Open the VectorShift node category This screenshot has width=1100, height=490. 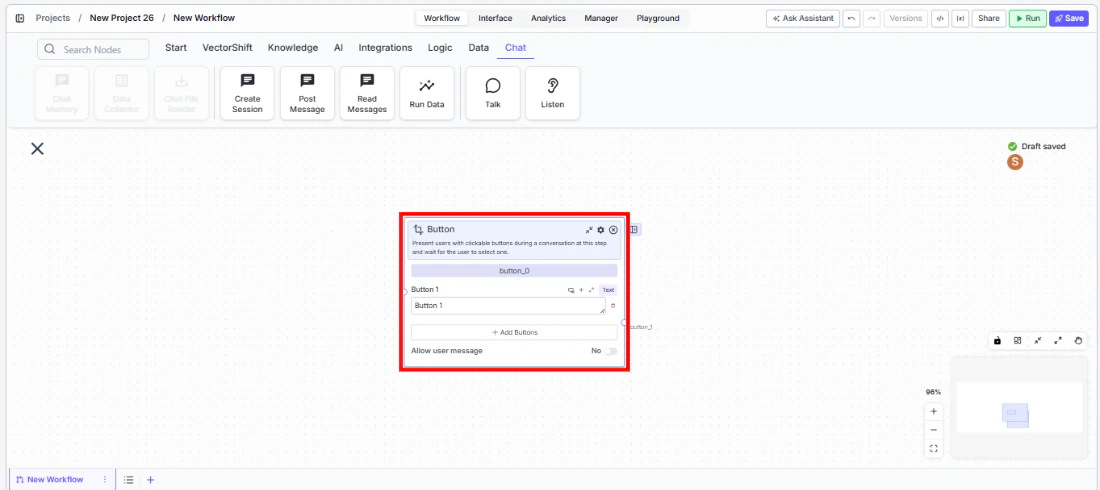(227, 48)
